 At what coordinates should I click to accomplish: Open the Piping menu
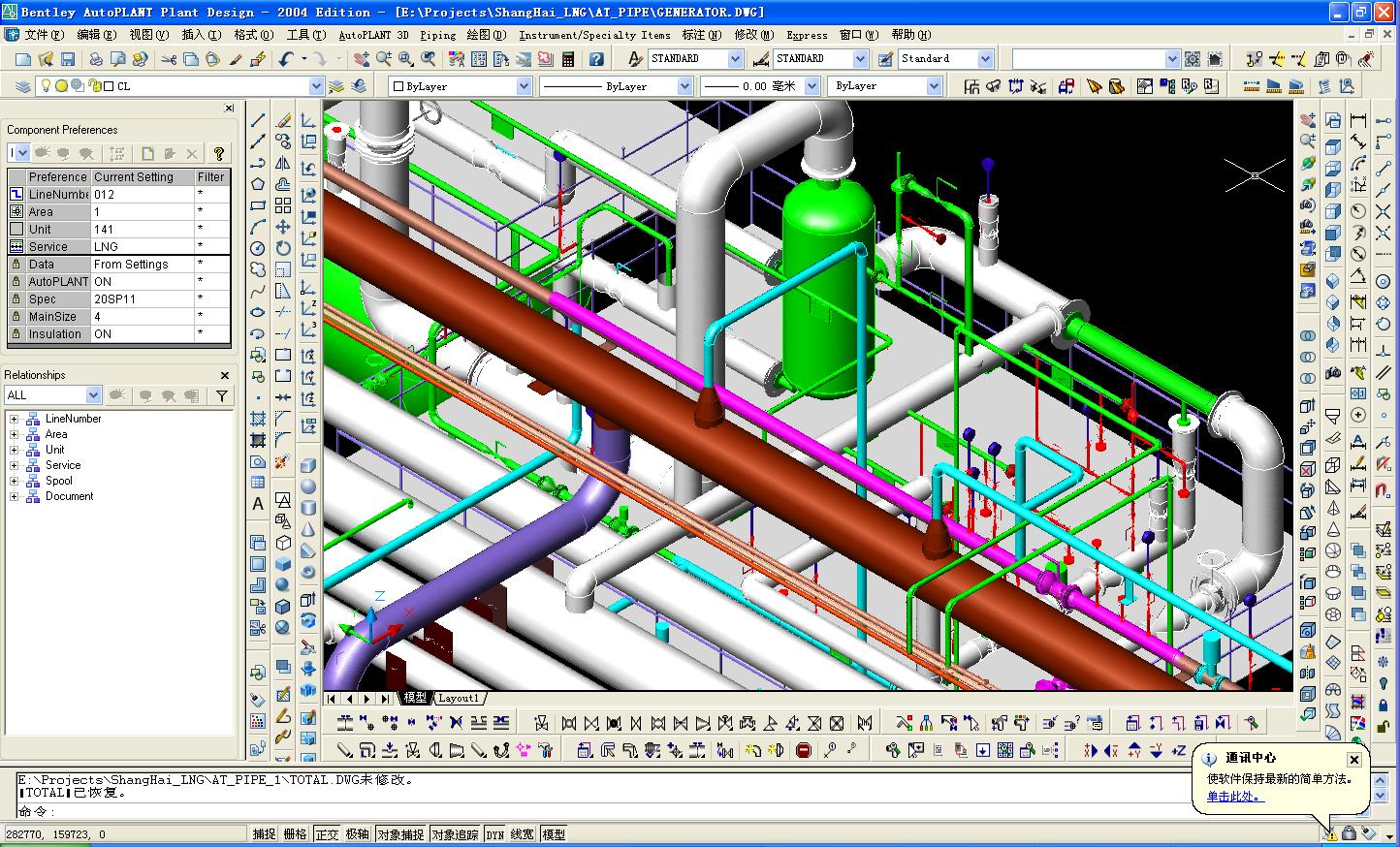point(437,35)
